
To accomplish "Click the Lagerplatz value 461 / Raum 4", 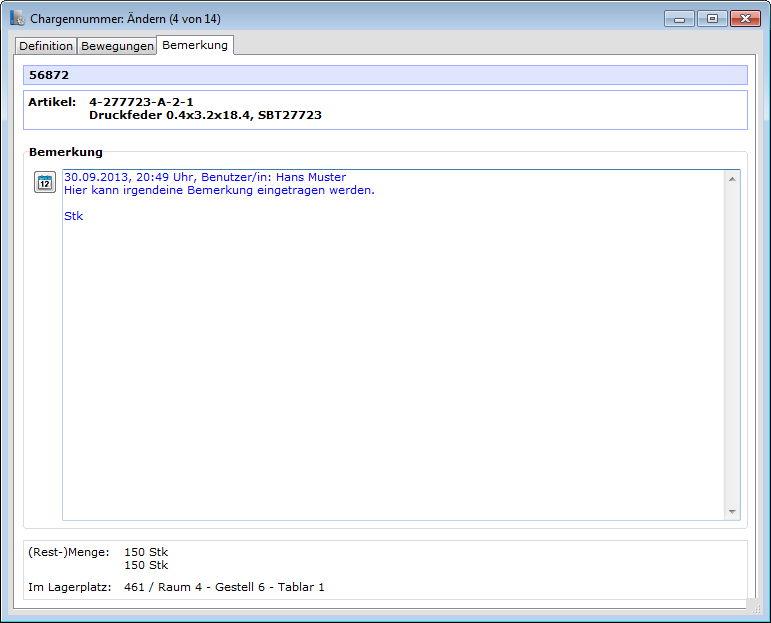I will (x=224, y=587).
